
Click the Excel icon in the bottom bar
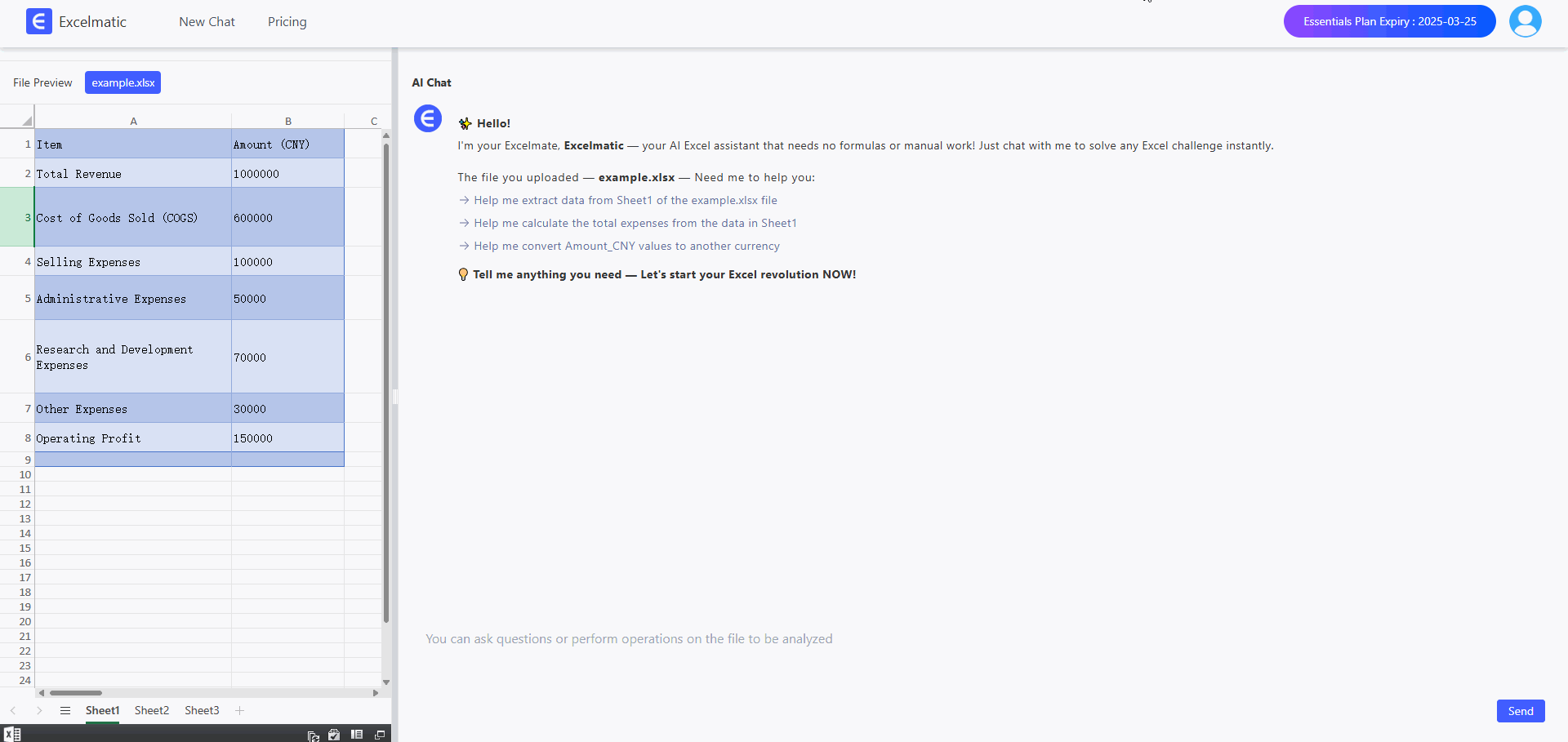click(12, 735)
